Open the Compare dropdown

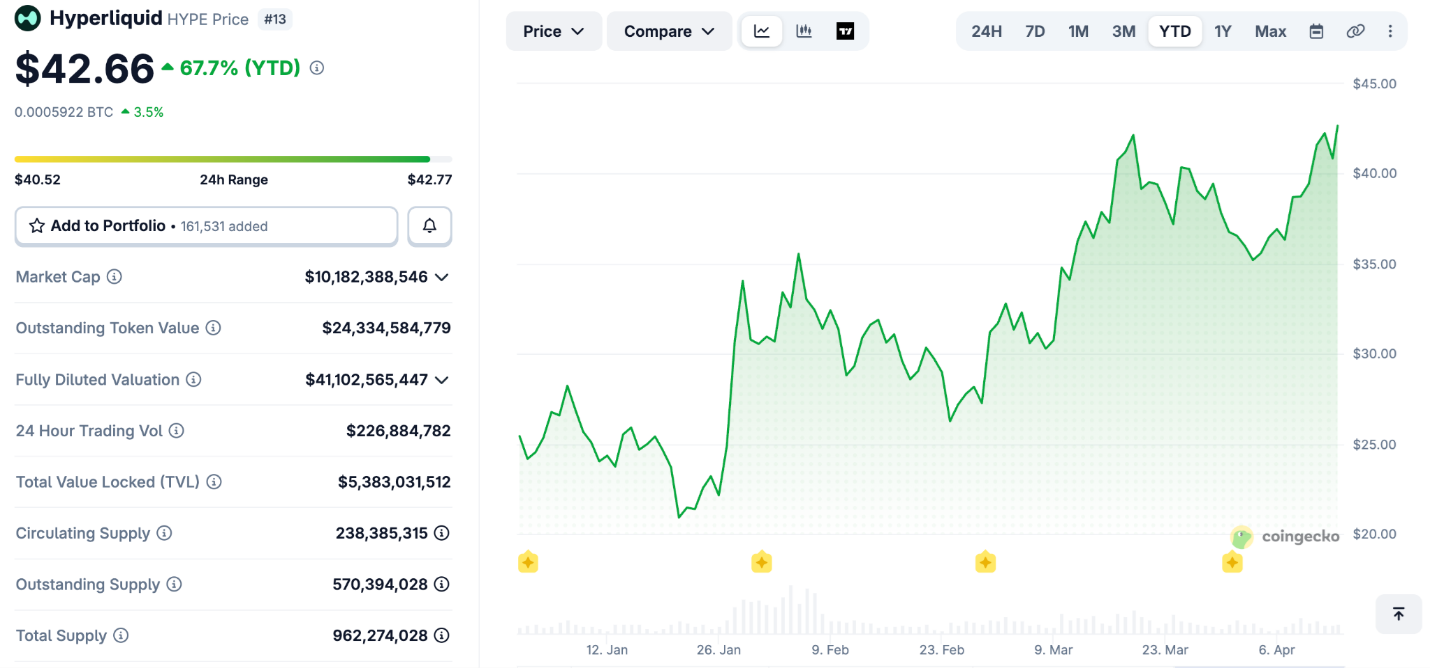(x=669, y=31)
